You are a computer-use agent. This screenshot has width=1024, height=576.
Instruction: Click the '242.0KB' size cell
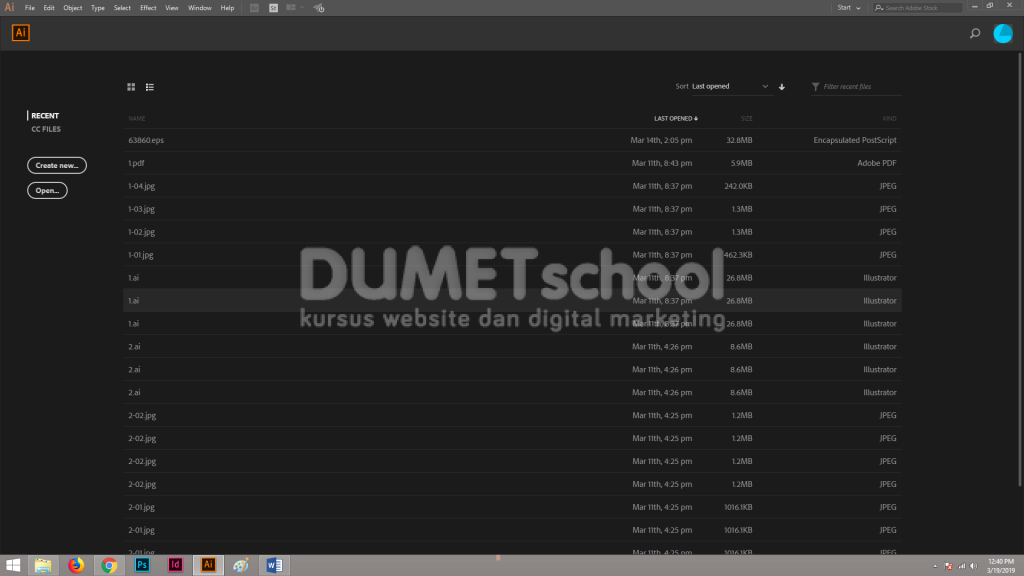click(738, 186)
